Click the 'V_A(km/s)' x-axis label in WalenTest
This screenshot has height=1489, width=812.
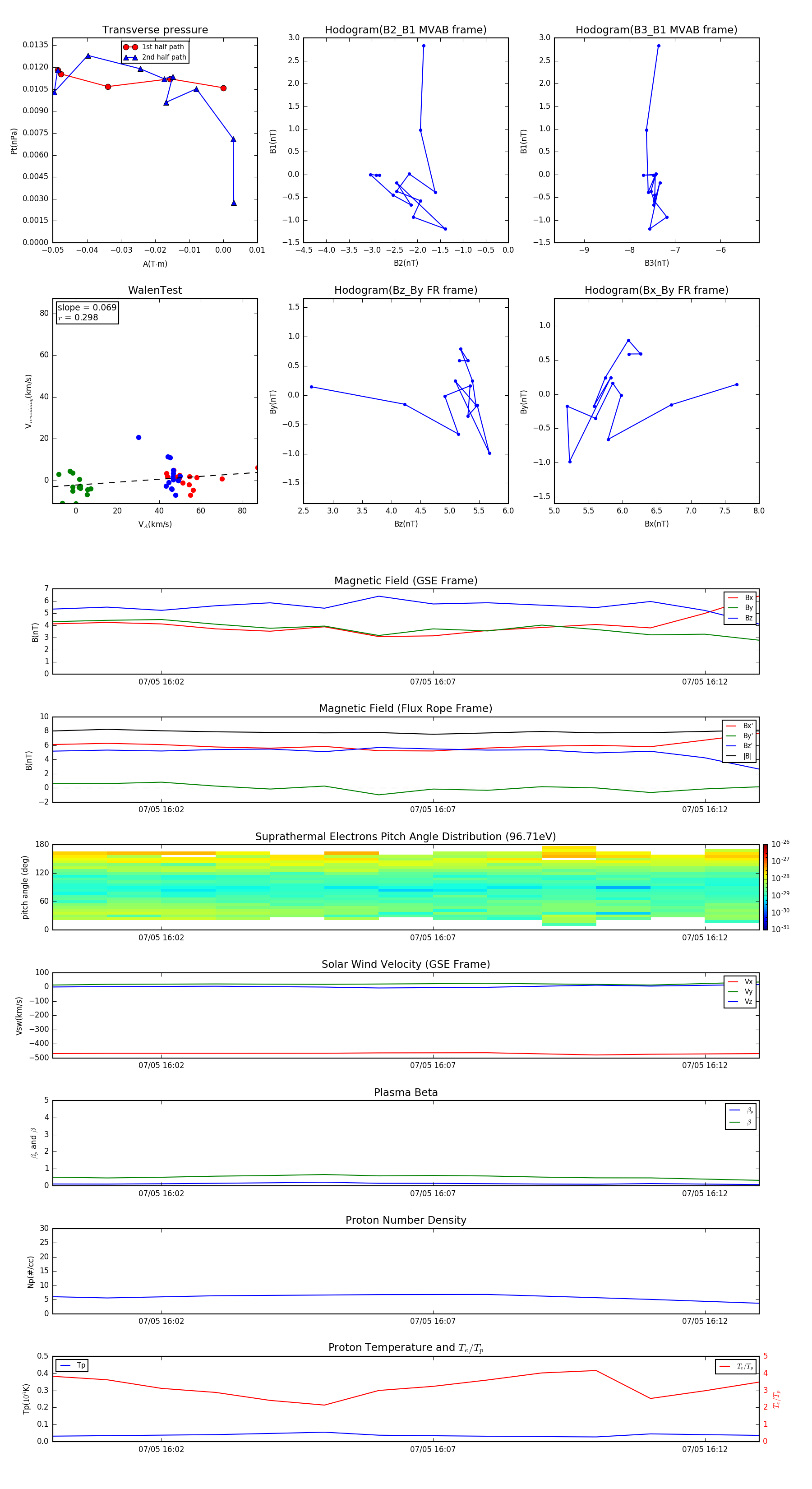point(155,524)
